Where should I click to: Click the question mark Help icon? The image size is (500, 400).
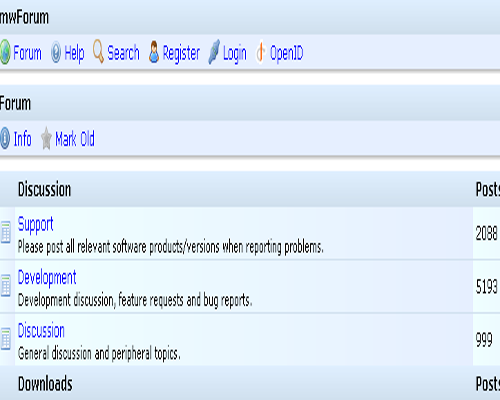point(56,52)
